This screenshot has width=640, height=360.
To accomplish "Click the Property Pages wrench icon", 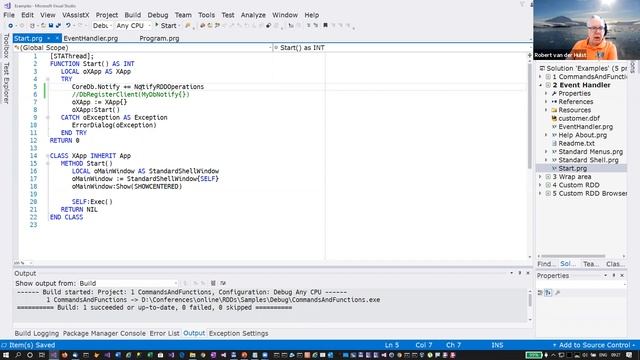I will [x=558, y=293].
